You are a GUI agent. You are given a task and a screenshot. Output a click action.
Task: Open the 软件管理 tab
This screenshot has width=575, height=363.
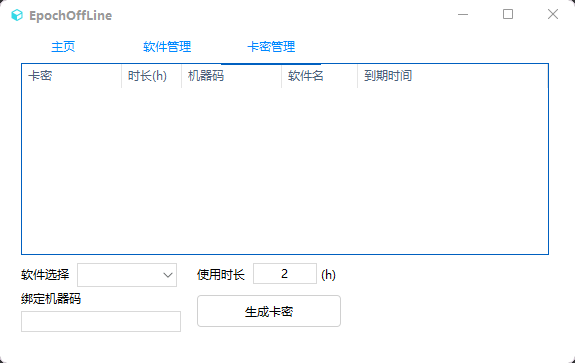click(167, 47)
